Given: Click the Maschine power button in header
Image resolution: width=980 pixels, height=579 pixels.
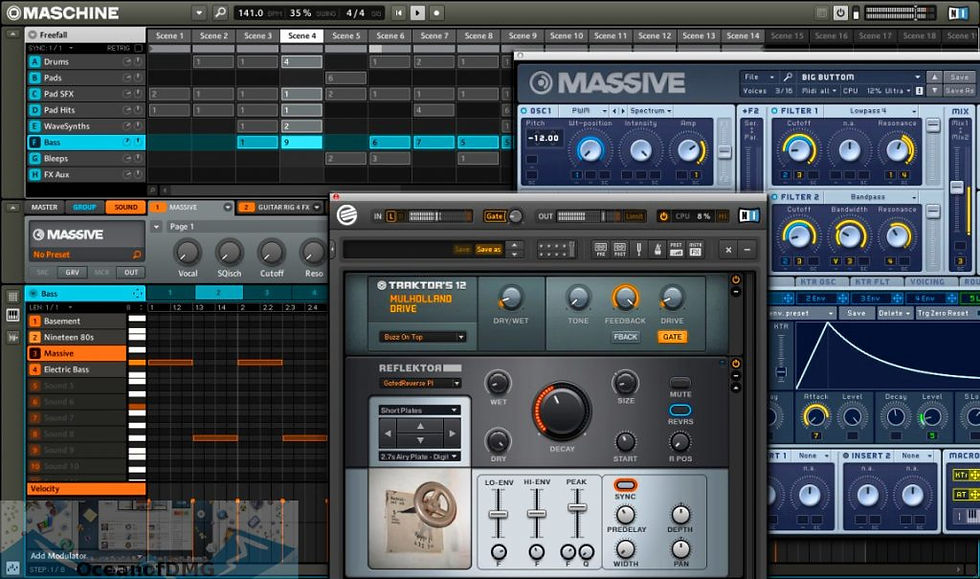Looking at the screenshot, I should pyautogui.click(x=841, y=13).
